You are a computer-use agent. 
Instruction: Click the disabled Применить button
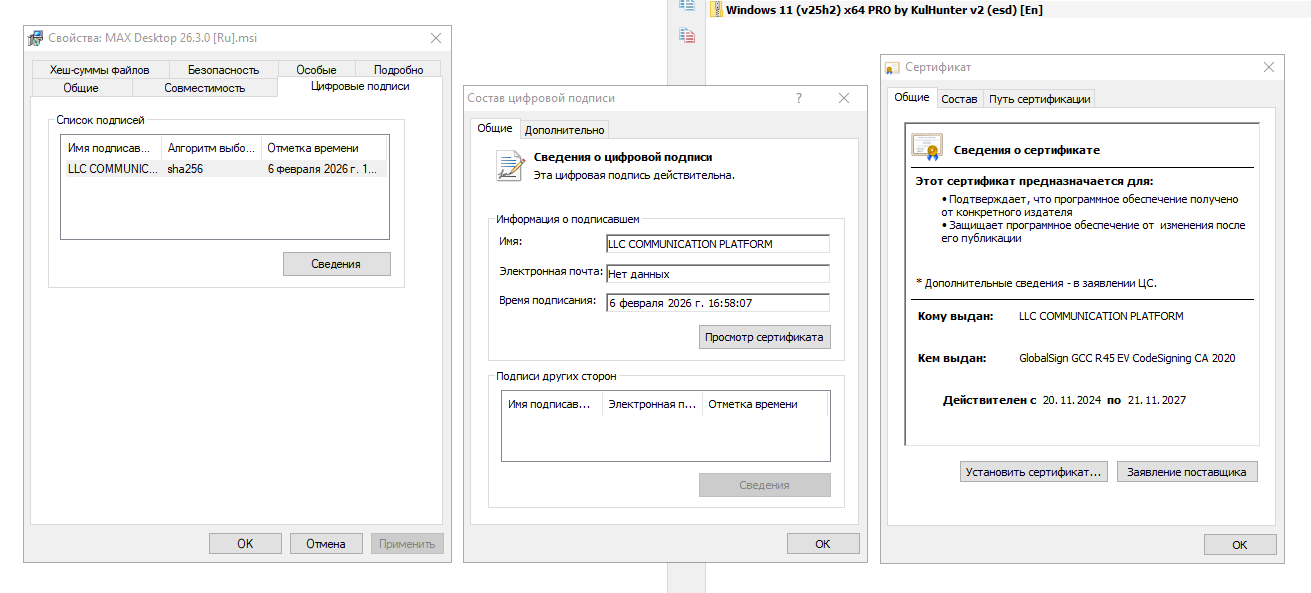point(407,544)
